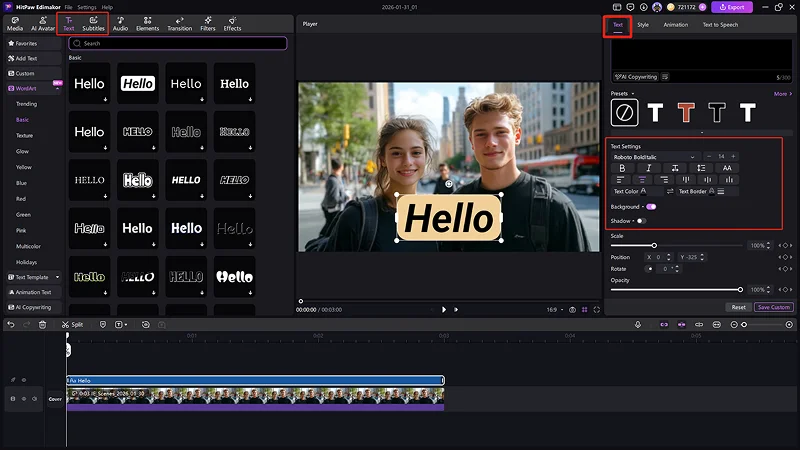
Task: Open the File menu
Action: pyautogui.click(x=68, y=7)
